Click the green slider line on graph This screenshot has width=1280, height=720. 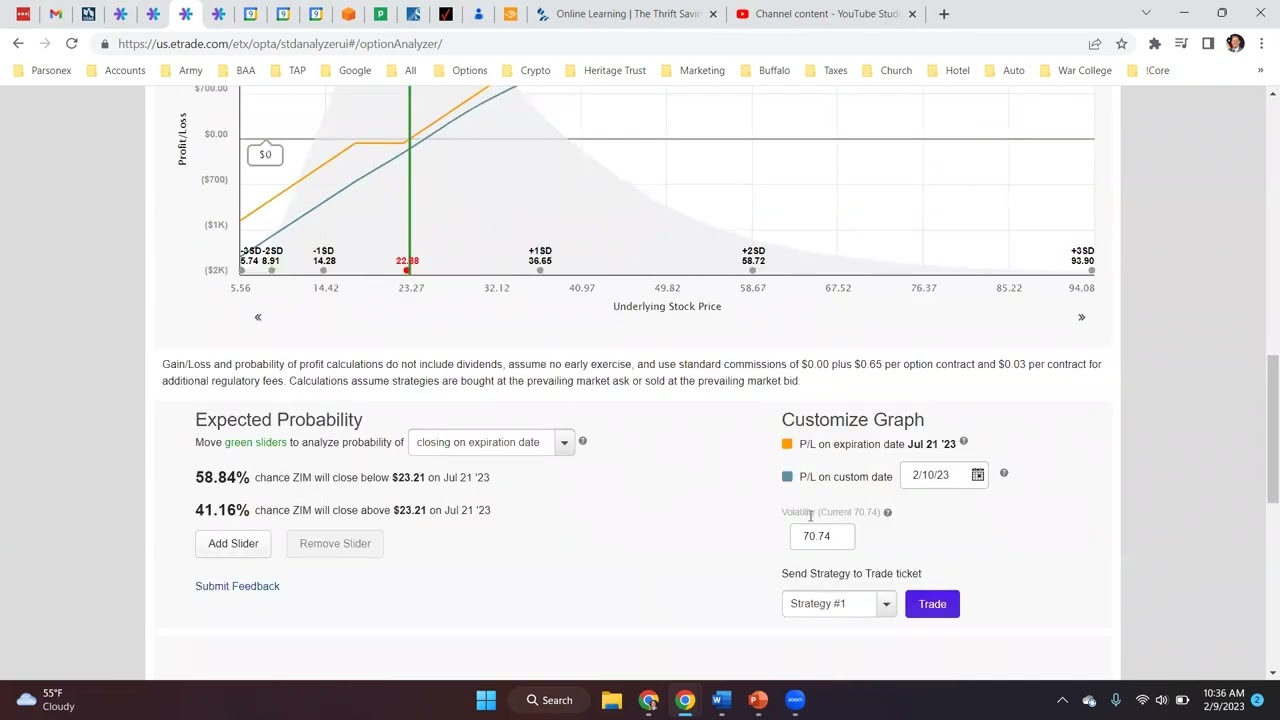click(409, 180)
